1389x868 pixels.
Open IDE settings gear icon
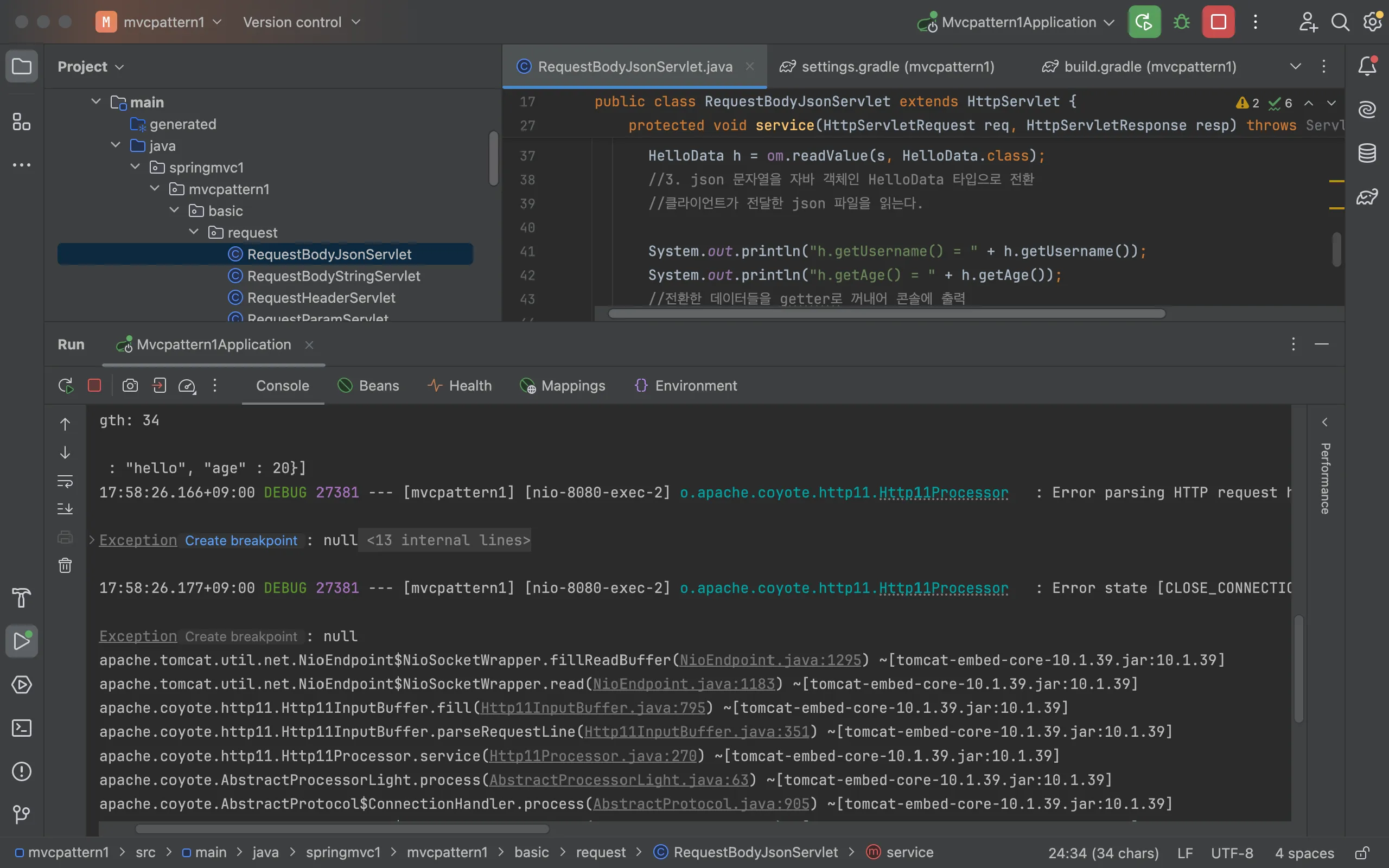pos(1372,22)
